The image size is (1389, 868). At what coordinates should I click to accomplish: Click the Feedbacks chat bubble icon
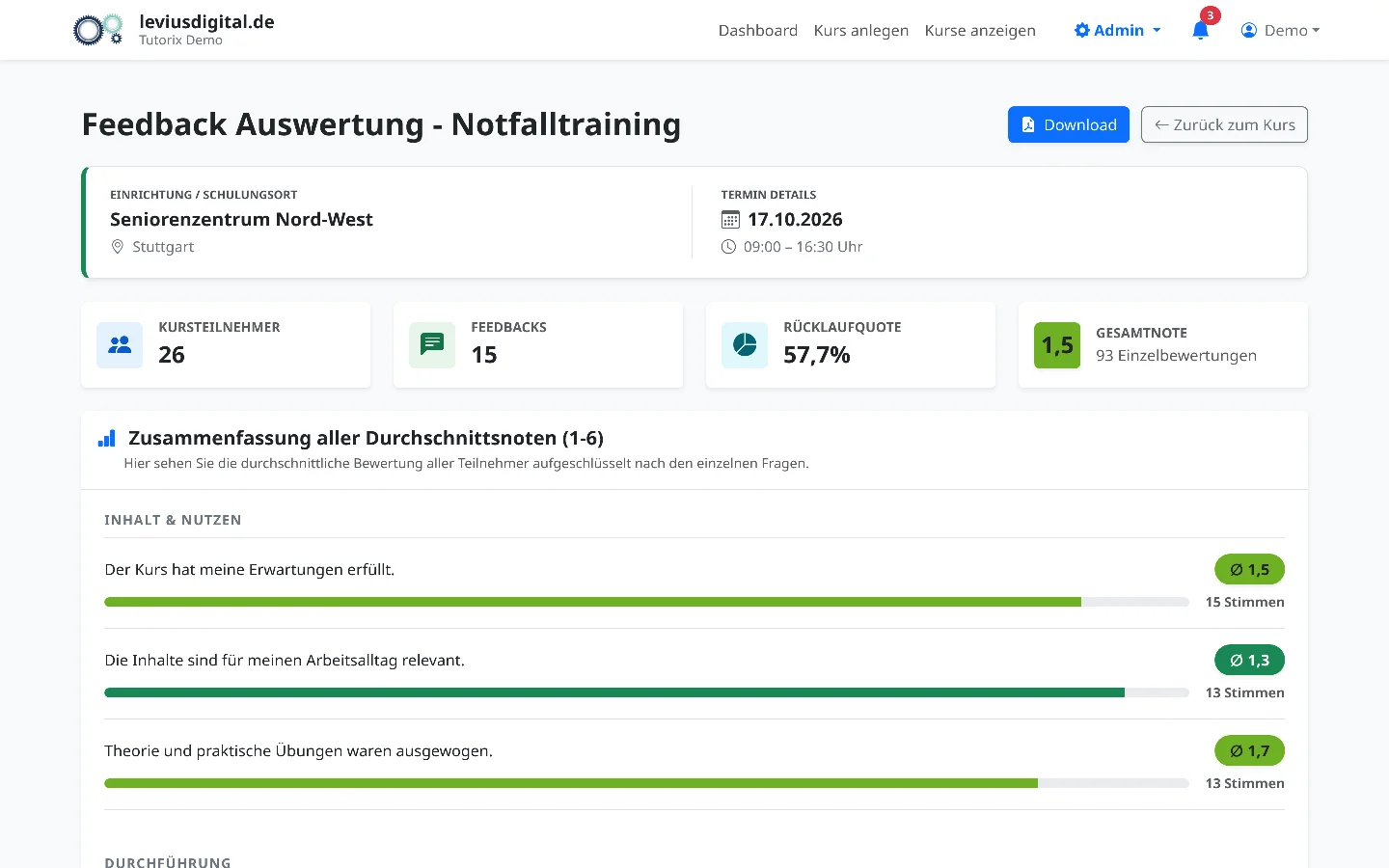tap(432, 345)
